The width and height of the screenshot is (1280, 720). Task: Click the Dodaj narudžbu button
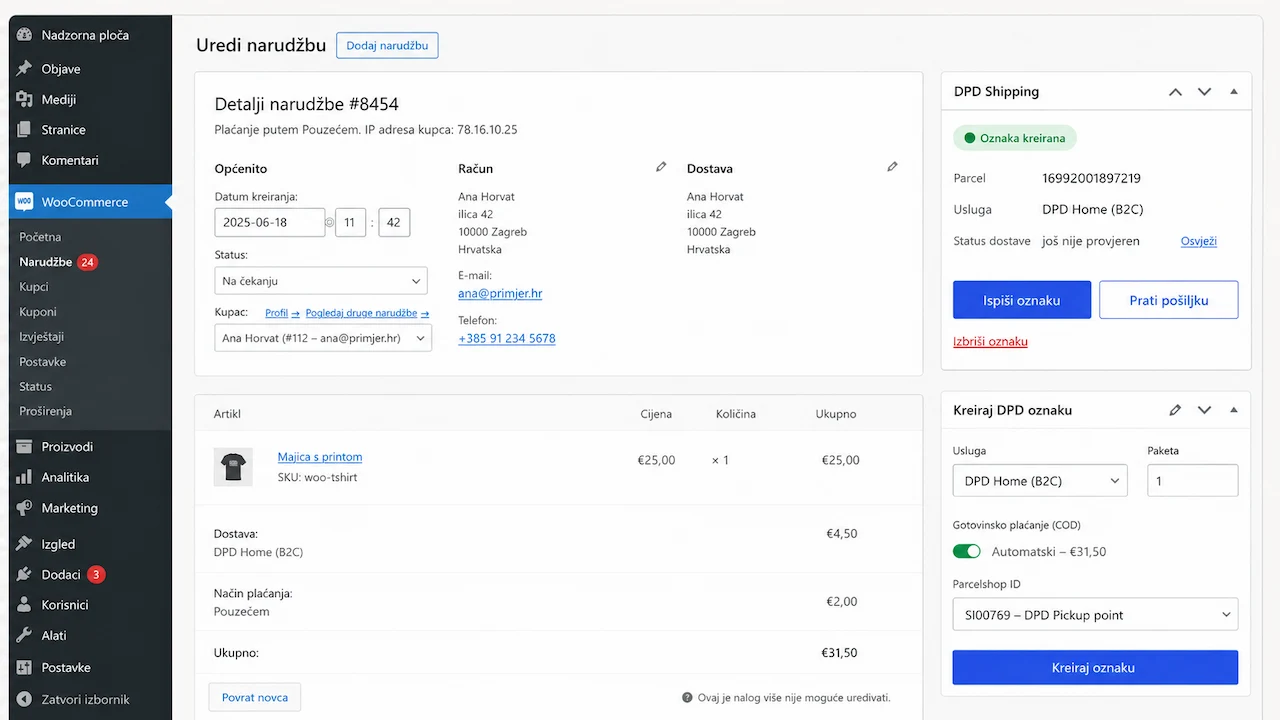[387, 46]
